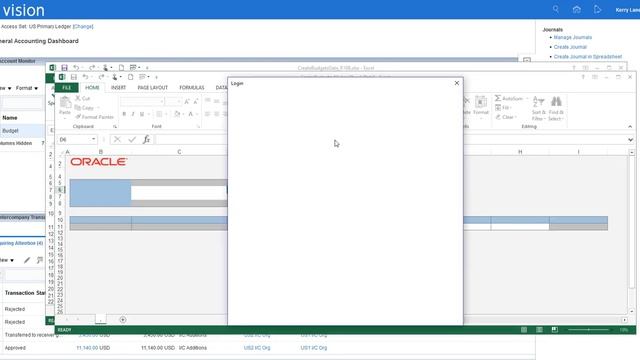This screenshot has height=360, width=640.
Task: Select column H header
Action: 520,152
